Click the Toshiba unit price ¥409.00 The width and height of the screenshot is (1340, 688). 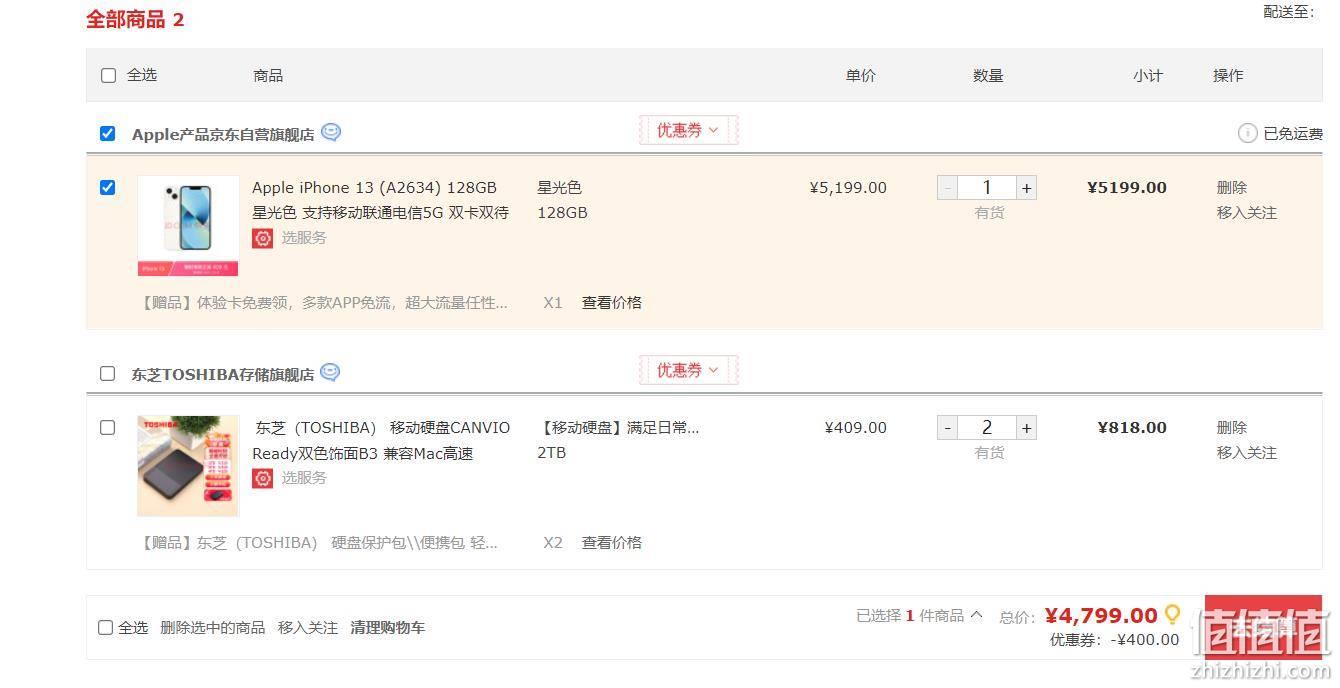856,427
